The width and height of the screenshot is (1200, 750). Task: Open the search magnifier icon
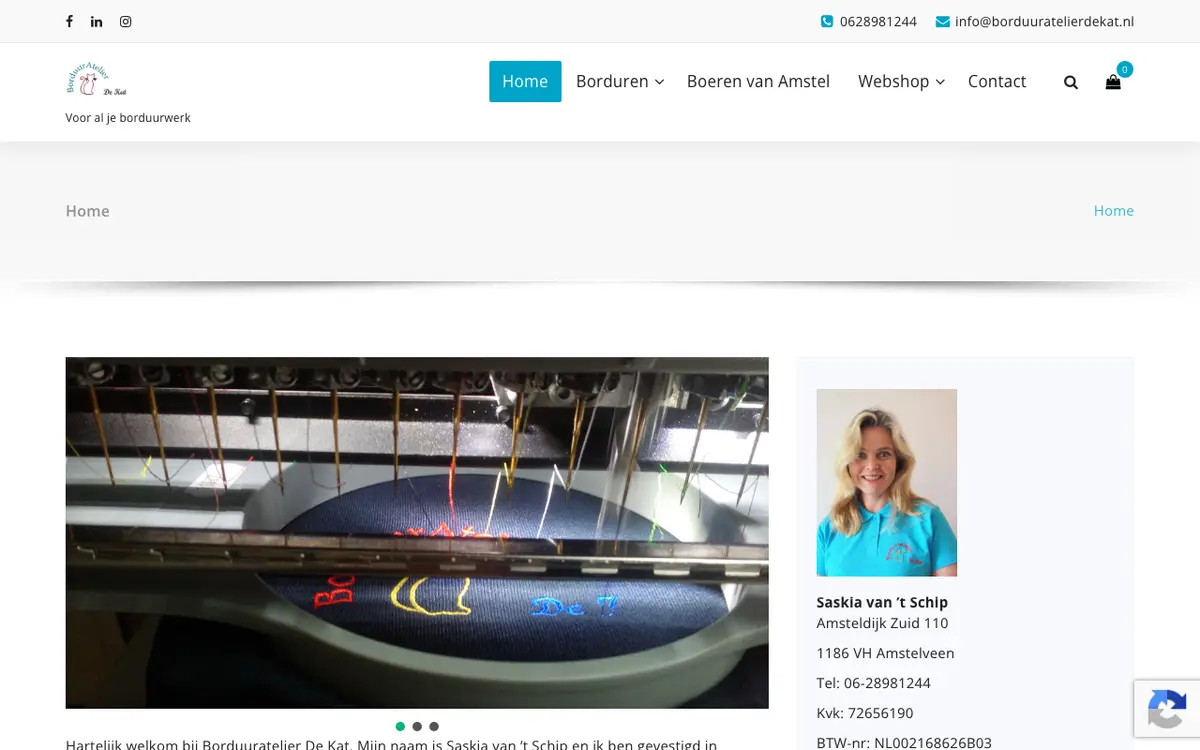point(1071,82)
